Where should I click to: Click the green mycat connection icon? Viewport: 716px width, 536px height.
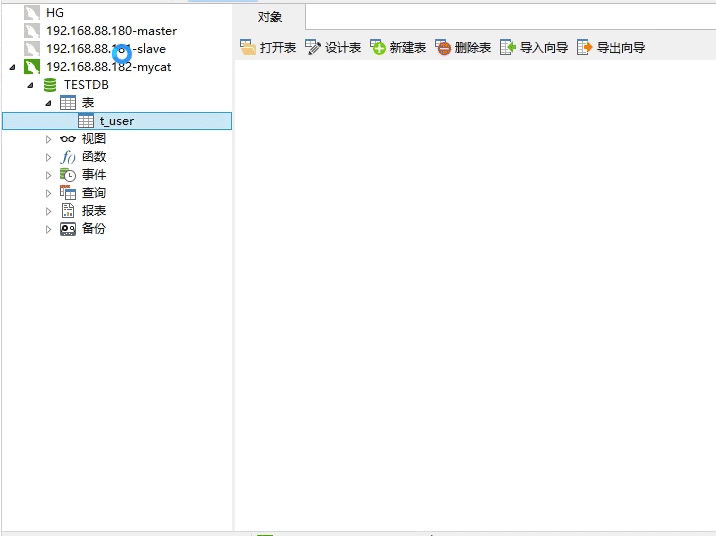coord(32,67)
